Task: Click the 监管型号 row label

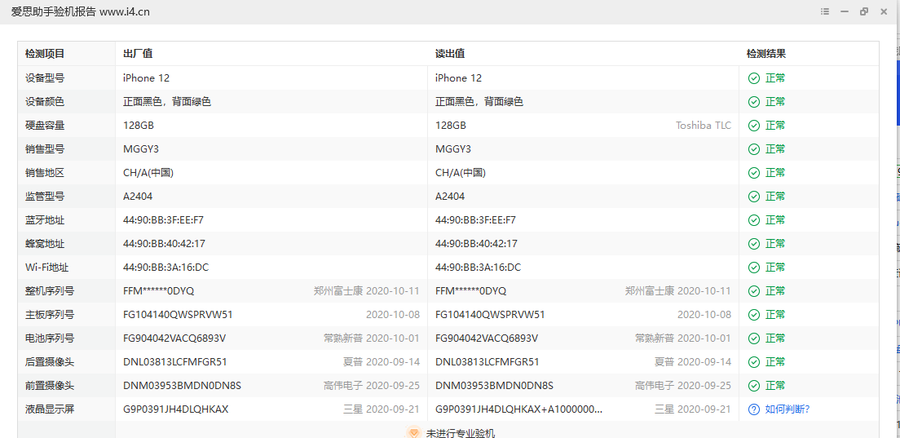Action: 45,196
